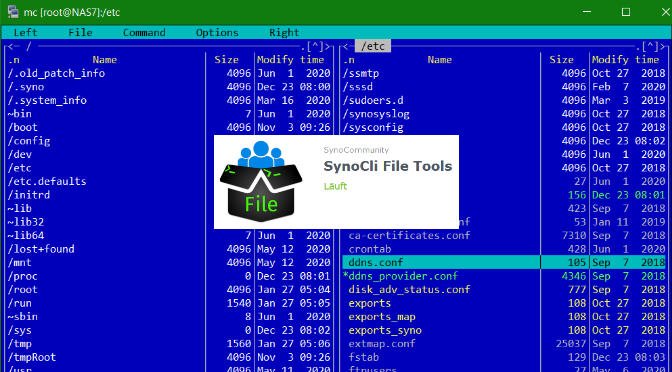Image resolution: width=672 pixels, height=372 pixels.
Task: Select the /.system_info directory
Action: (47, 100)
